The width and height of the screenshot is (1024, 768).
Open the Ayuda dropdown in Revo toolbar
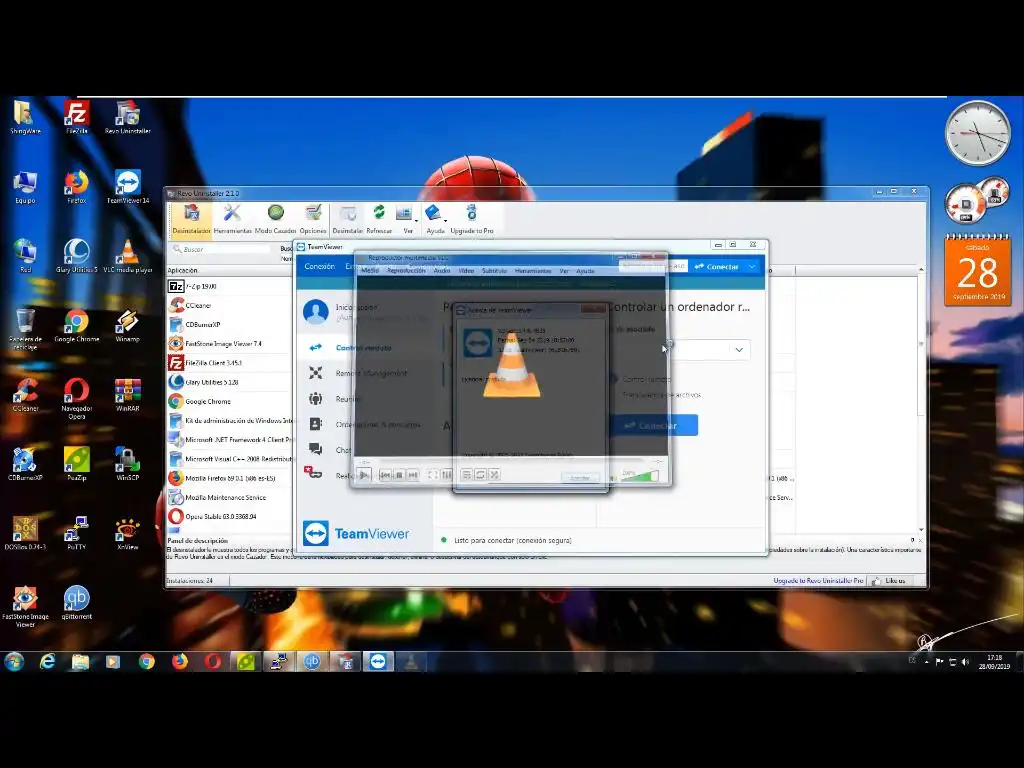(436, 219)
